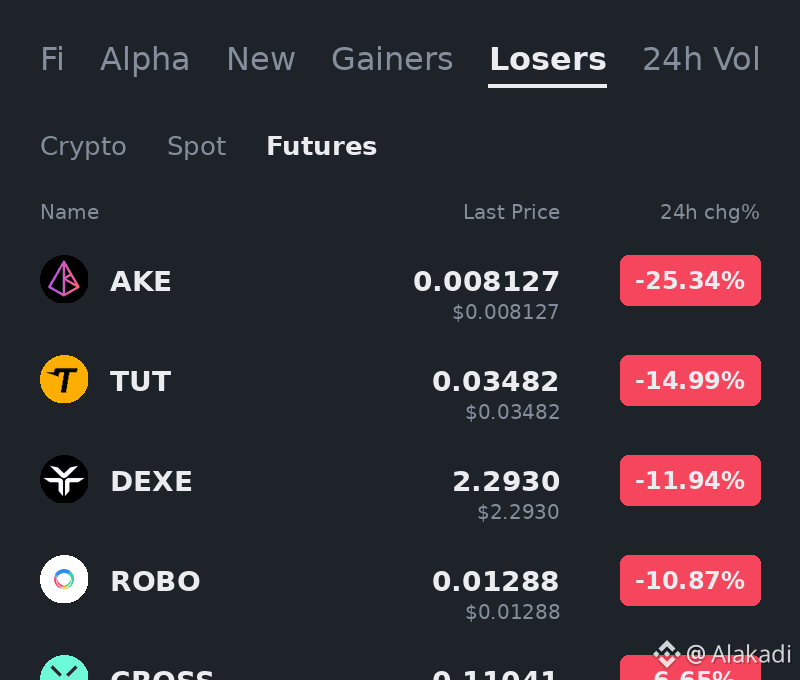Sort list by Name column

69,212
